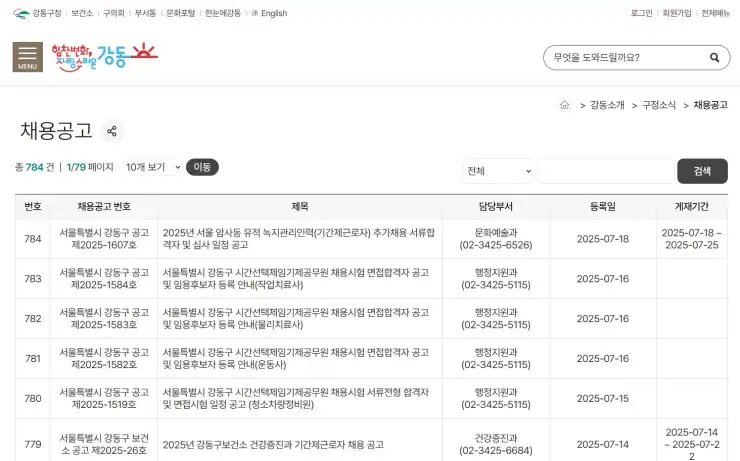The height and width of the screenshot is (461, 740).
Task: Open the 전체메뉴 link
Action: (715, 13)
